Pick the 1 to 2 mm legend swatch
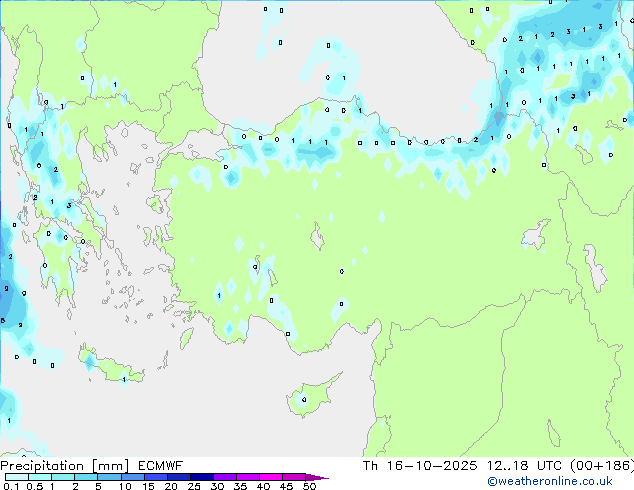The height and width of the screenshot is (490, 634). click(63, 477)
